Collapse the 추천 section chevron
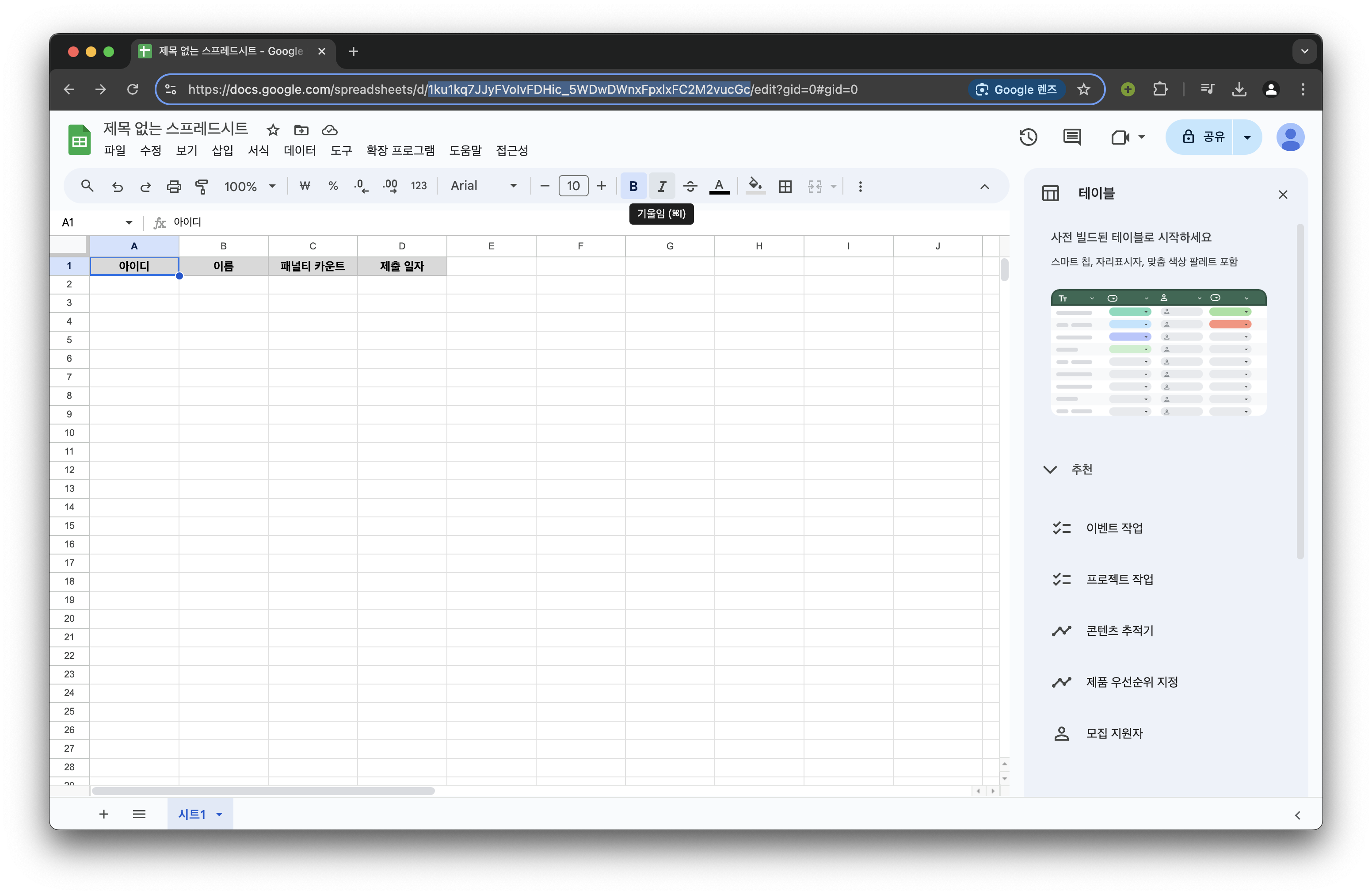 pos(1050,470)
